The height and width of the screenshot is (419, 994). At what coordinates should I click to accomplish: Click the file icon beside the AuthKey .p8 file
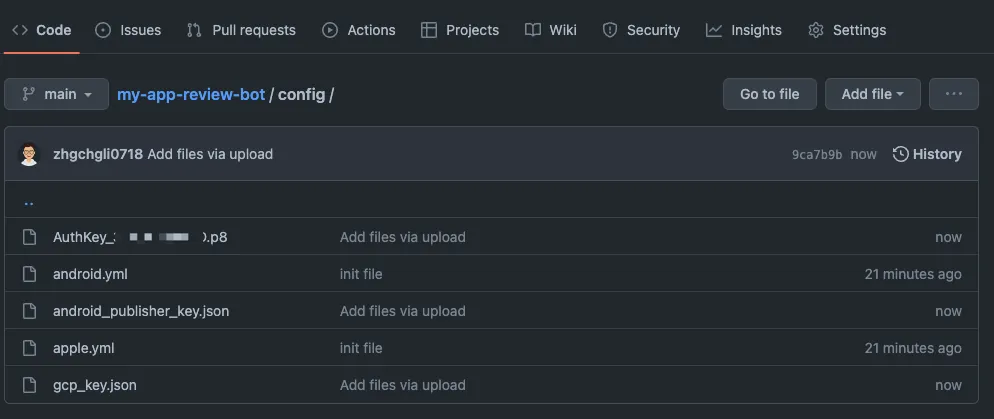coord(29,237)
